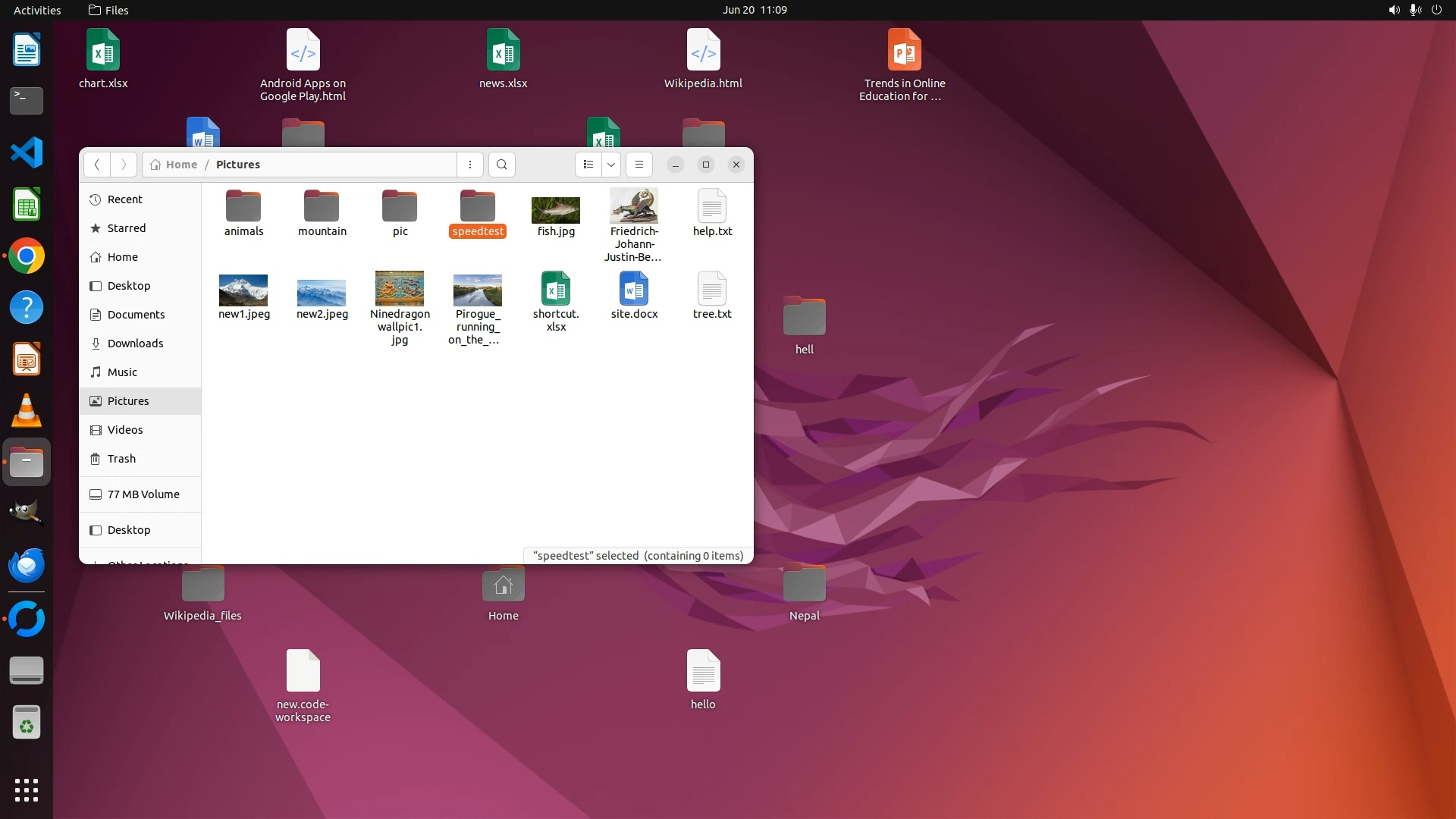Select shortcut.xlsx spreadsheet file icon
The width and height of the screenshot is (1456, 819).
point(556,289)
